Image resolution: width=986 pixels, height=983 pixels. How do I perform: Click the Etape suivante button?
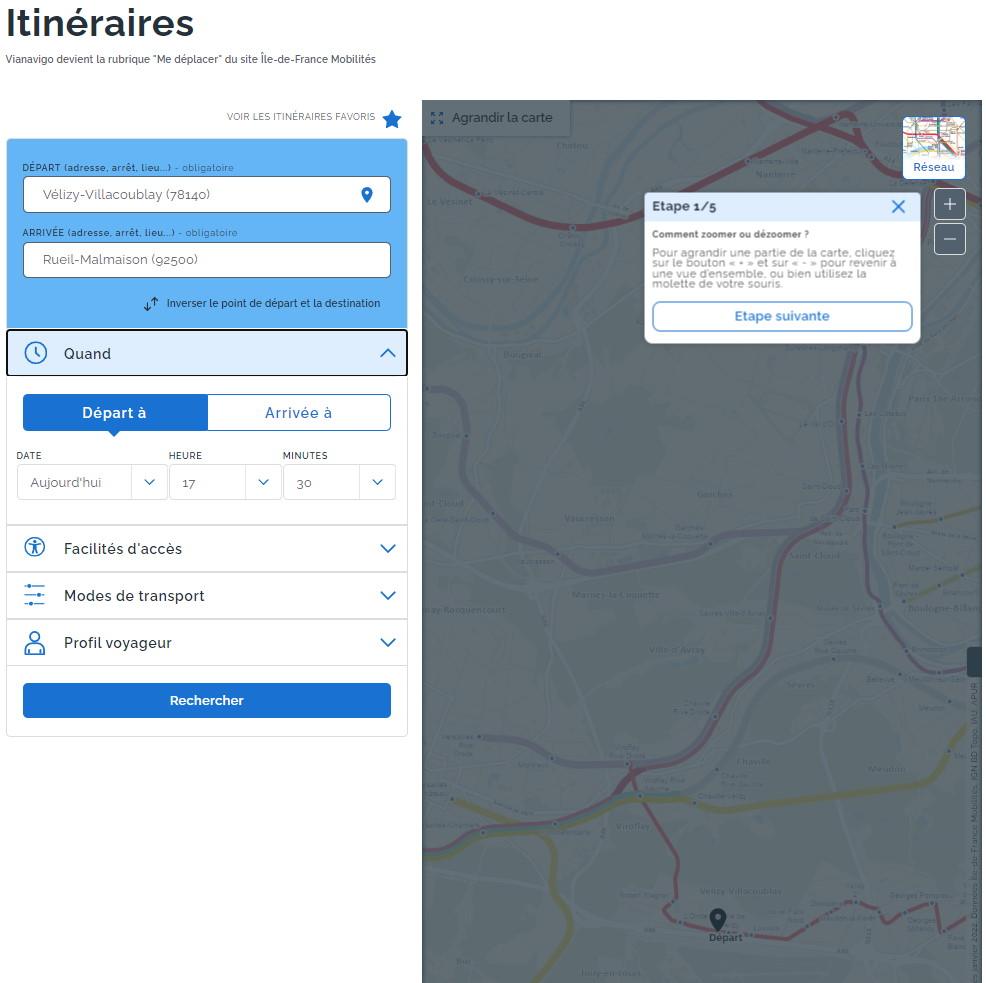pos(782,316)
